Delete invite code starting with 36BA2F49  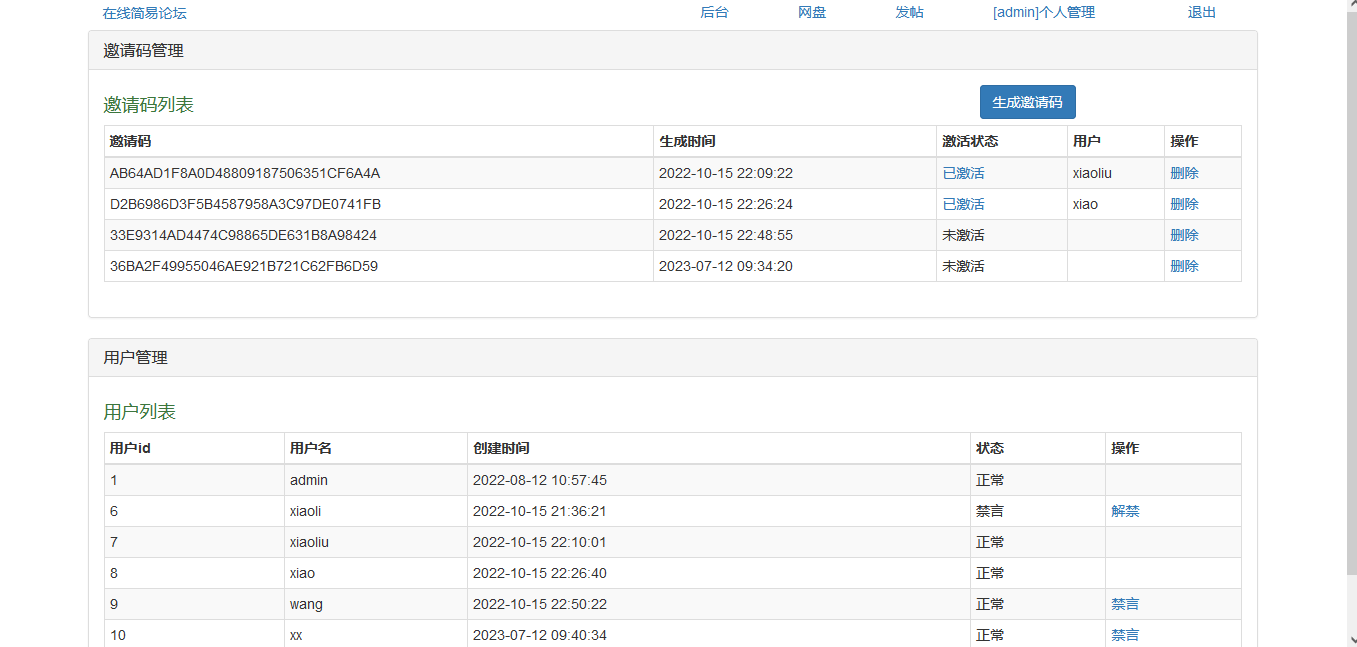1184,266
